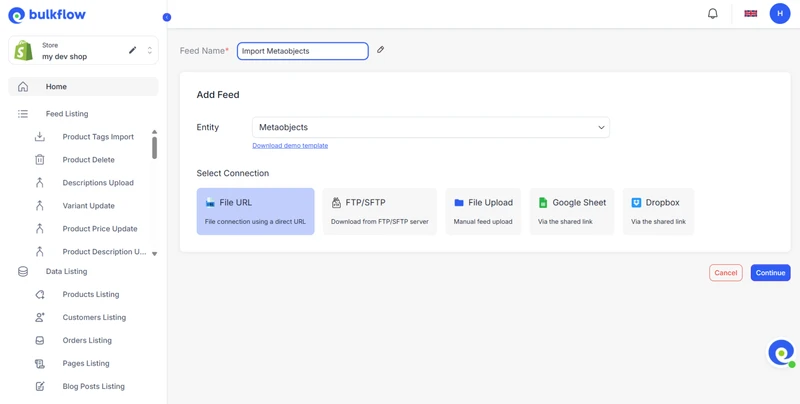Open the user avatar menu H

tap(780, 14)
